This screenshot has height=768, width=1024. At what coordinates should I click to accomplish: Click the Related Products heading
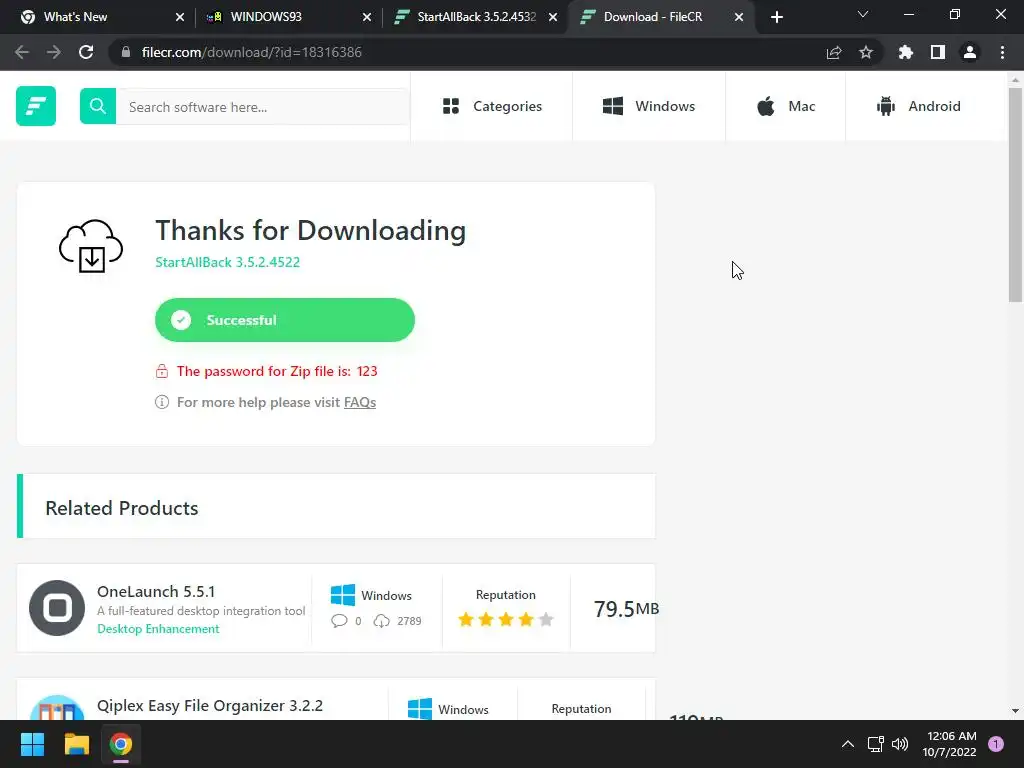tap(121, 508)
